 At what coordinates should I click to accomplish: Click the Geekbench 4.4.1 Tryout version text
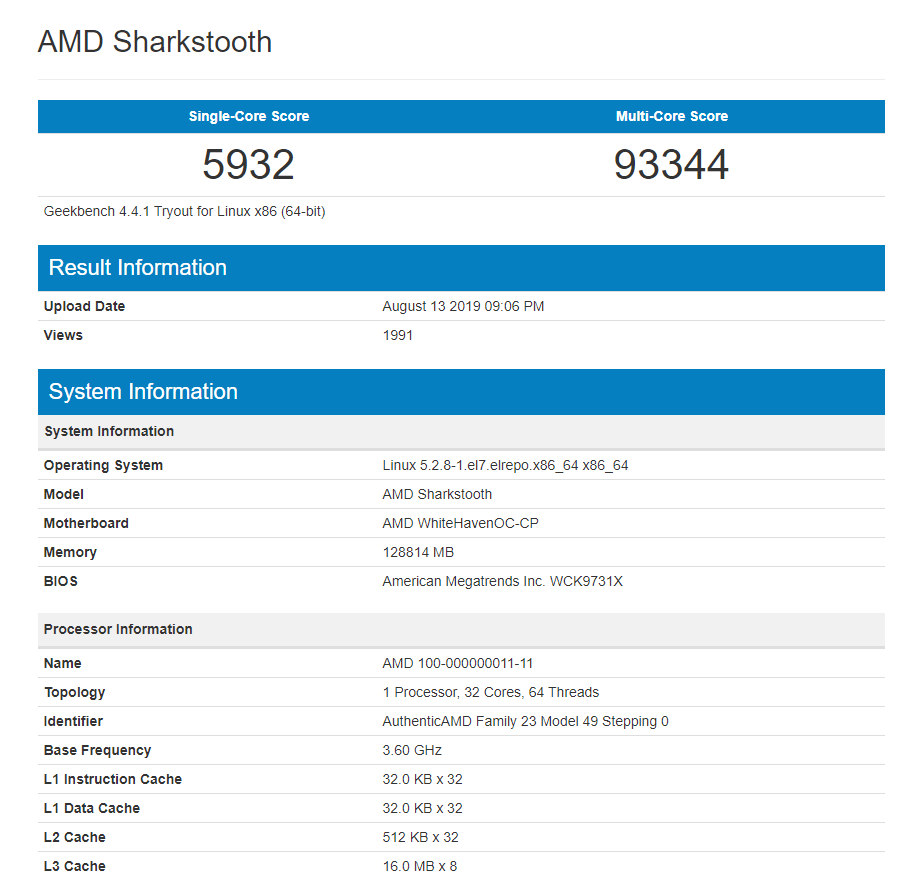[185, 211]
